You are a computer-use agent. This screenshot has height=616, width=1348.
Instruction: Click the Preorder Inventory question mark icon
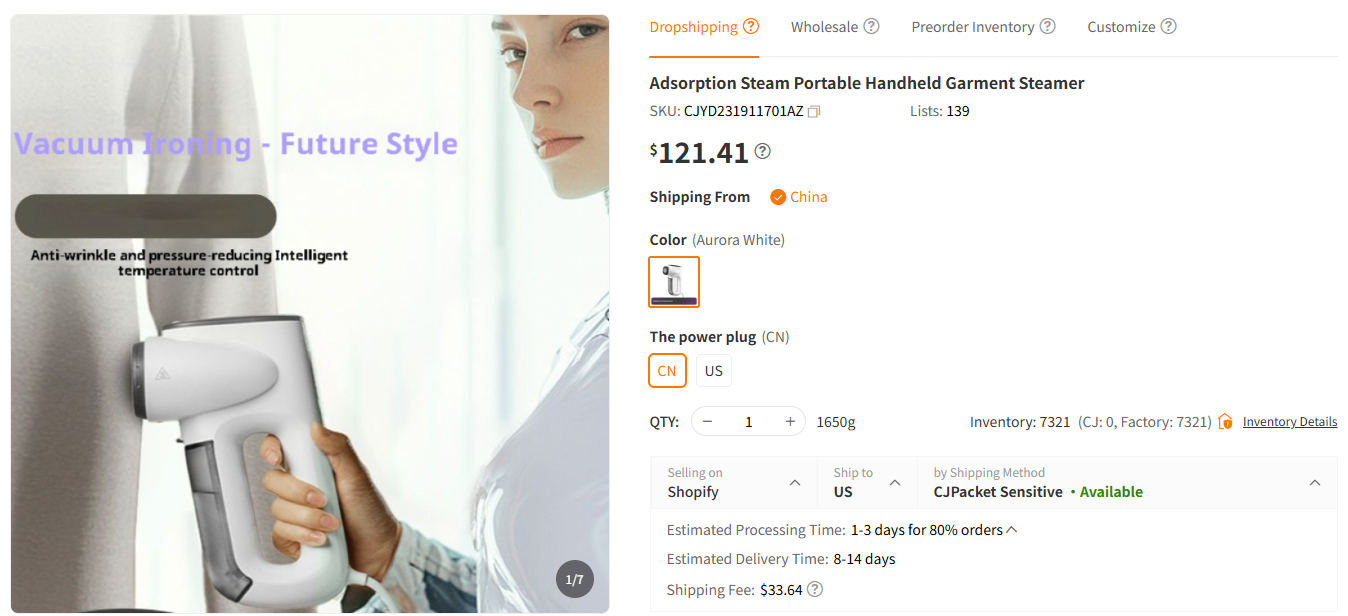click(x=1047, y=26)
